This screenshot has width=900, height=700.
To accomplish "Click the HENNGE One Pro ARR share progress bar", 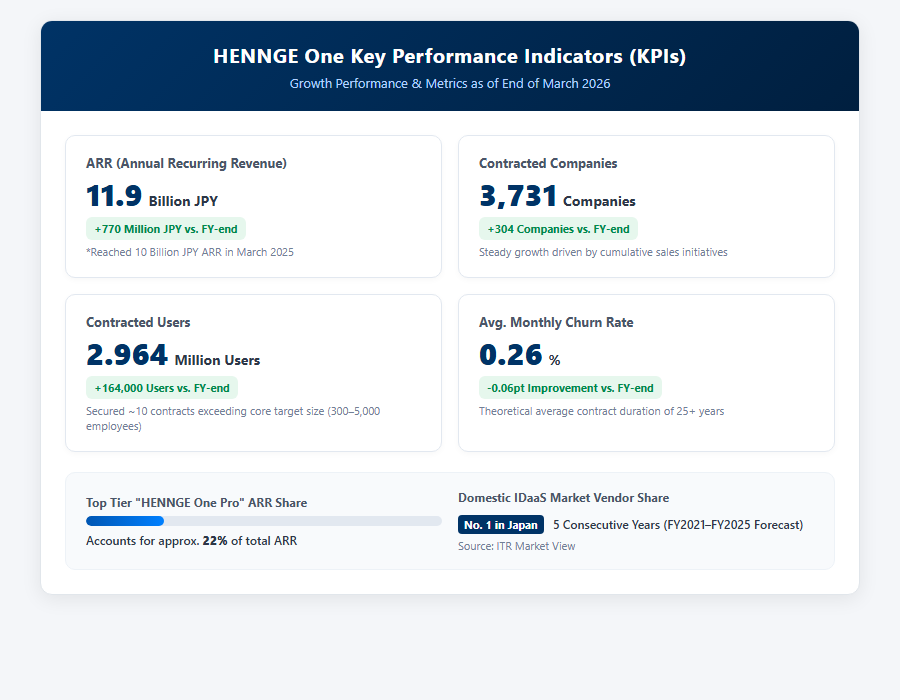I will (264, 521).
